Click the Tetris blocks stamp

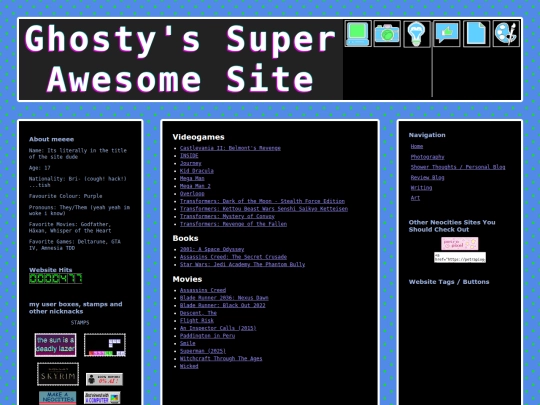click(x=105, y=345)
